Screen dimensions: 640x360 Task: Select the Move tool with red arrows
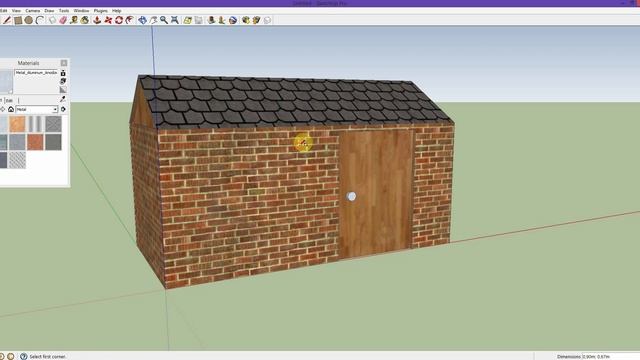108,20
